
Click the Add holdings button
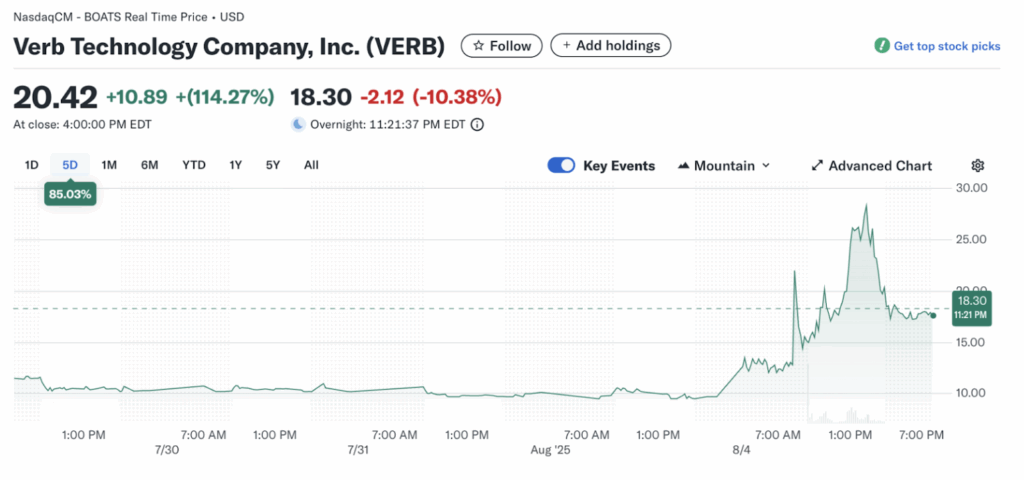pyautogui.click(x=611, y=46)
